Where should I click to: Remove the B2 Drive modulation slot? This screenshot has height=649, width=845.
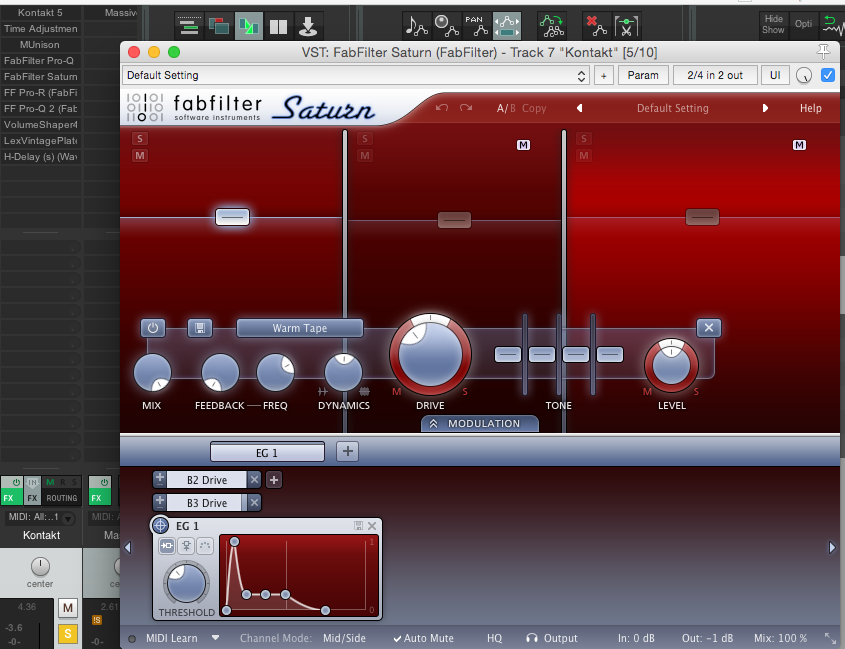(254, 480)
